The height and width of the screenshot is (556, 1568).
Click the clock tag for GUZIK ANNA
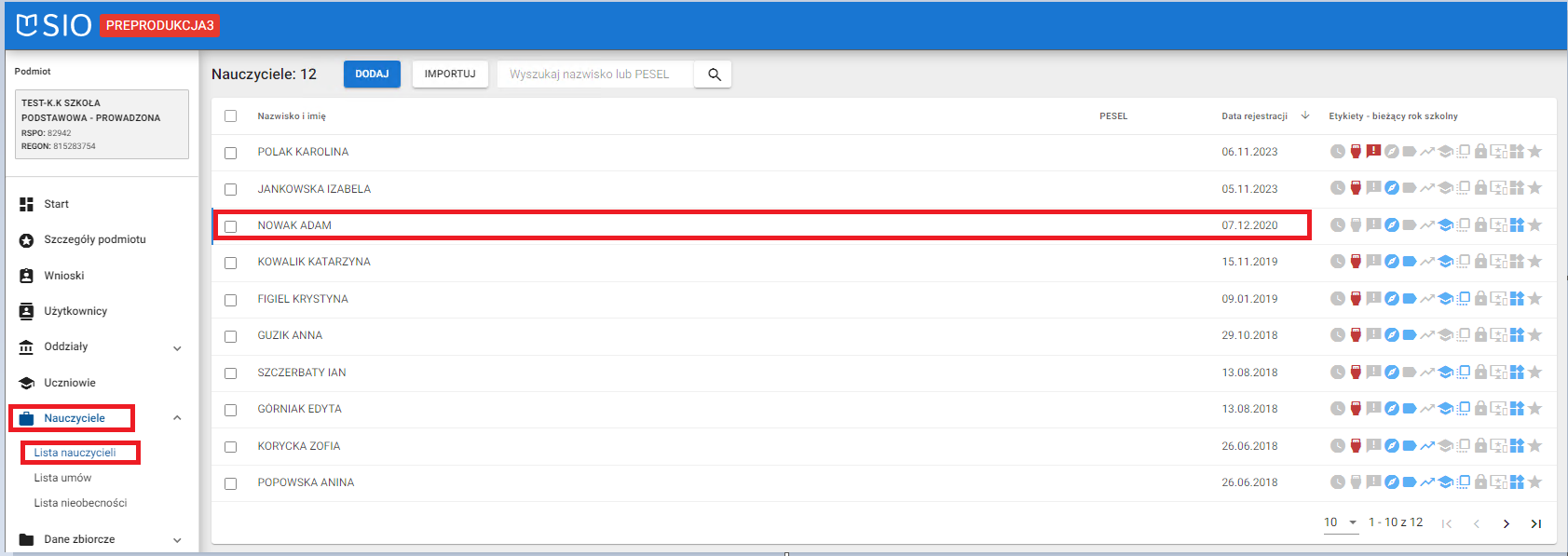pos(1337,335)
